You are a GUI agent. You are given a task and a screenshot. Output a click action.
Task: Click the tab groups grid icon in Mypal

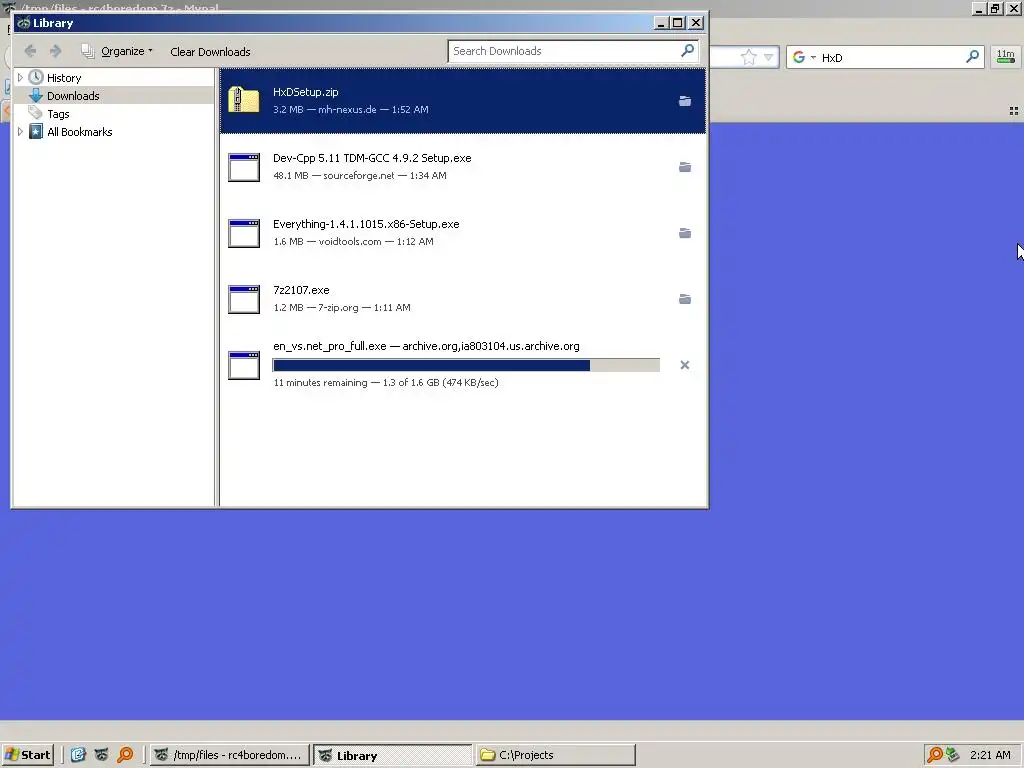pos(1014,111)
